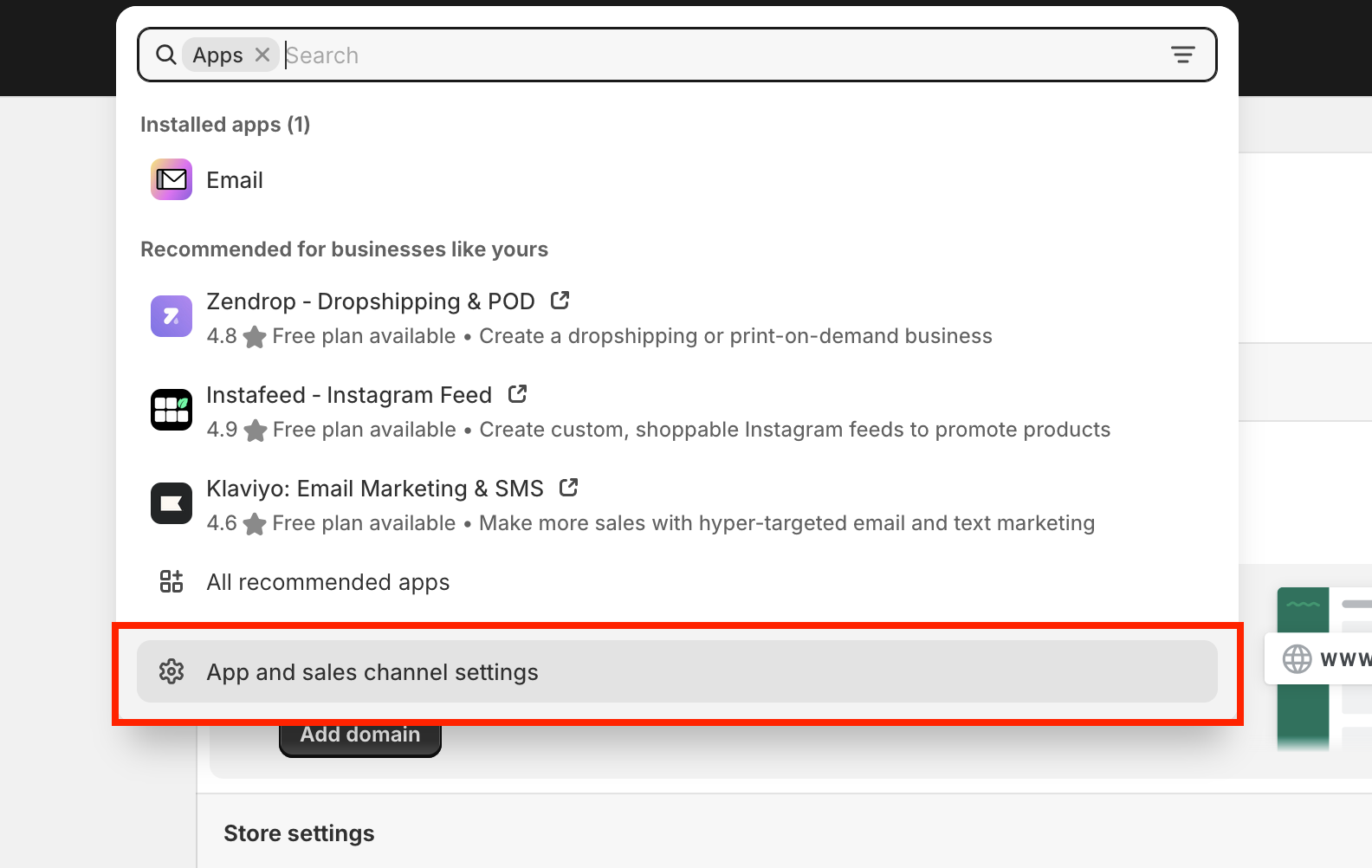Open Instafeed external link icon
The image size is (1372, 868).
point(517,394)
